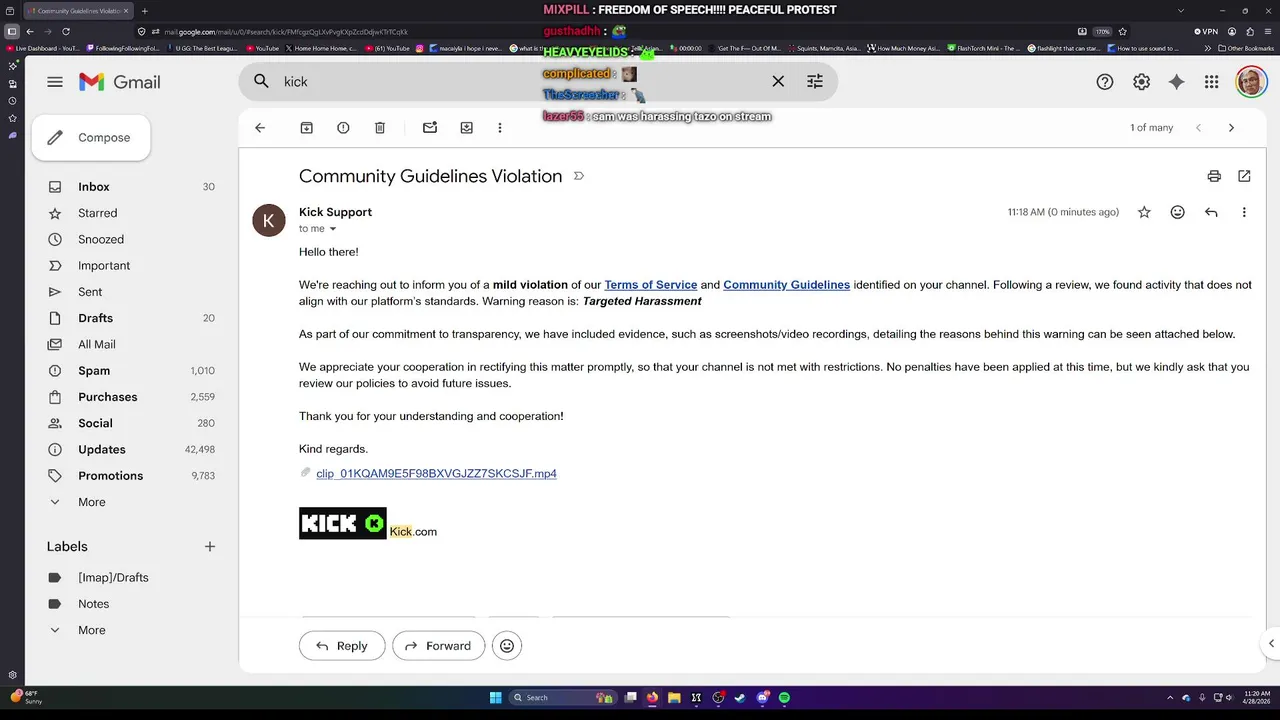Open Gmail support help icon
The height and width of the screenshot is (720, 1280).
coord(1105,82)
